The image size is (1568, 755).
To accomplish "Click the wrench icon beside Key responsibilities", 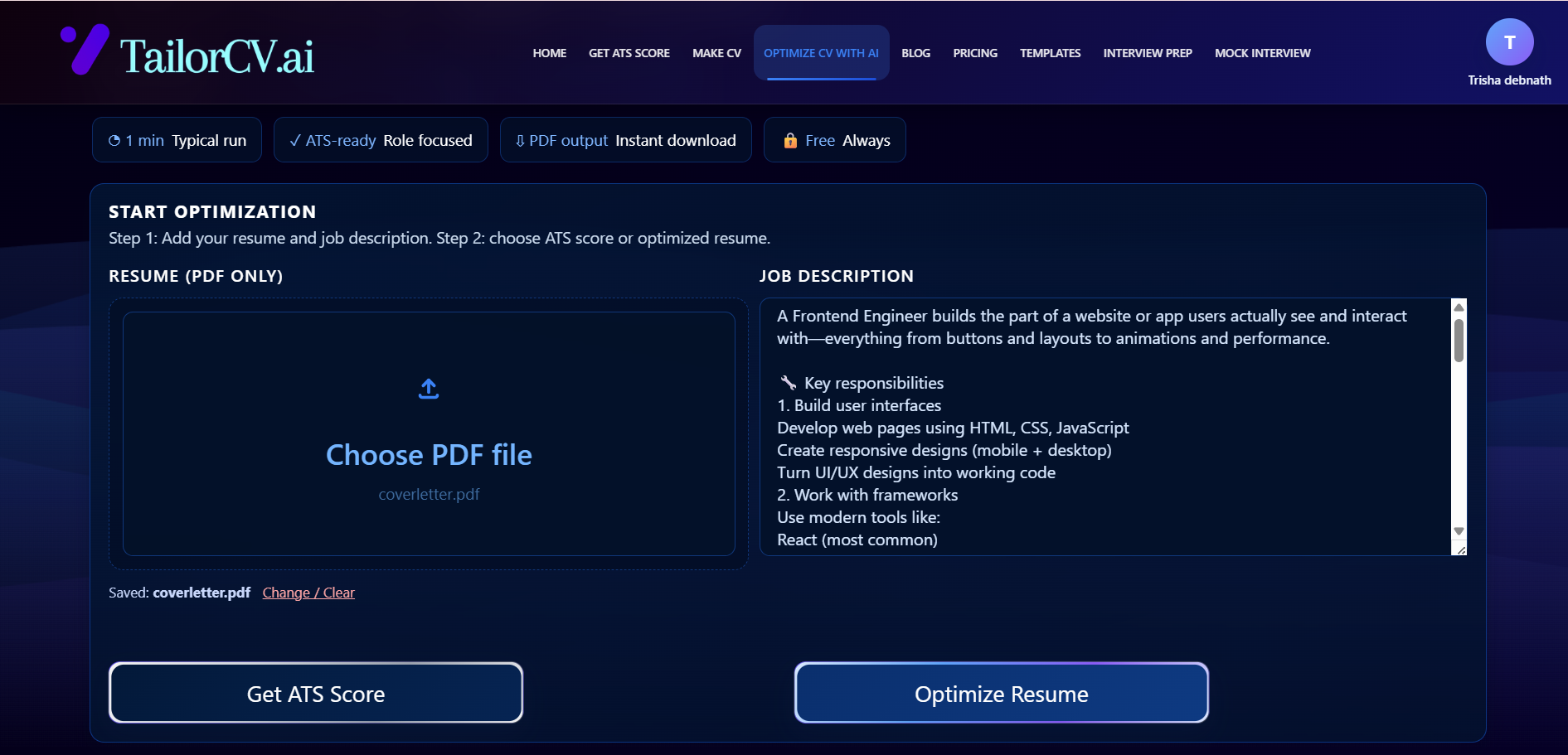I will pyautogui.click(x=789, y=383).
